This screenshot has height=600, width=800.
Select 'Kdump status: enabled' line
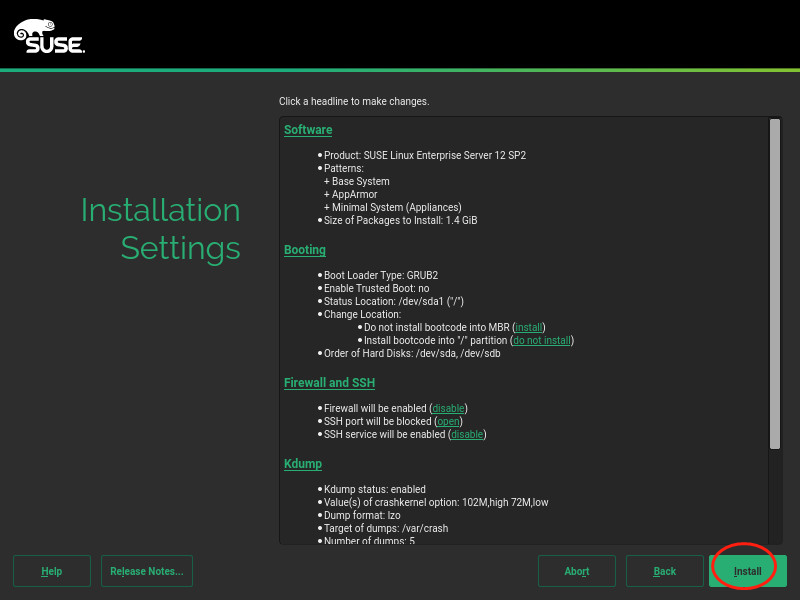[x=374, y=489]
